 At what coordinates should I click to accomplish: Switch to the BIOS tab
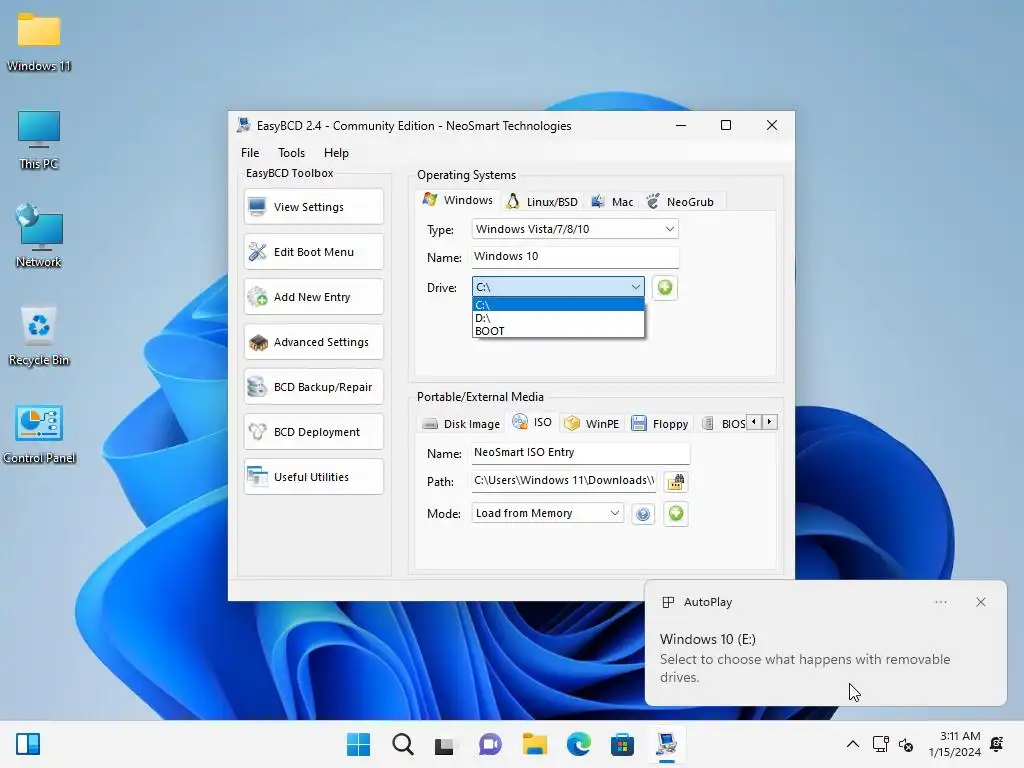click(x=724, y=424)
